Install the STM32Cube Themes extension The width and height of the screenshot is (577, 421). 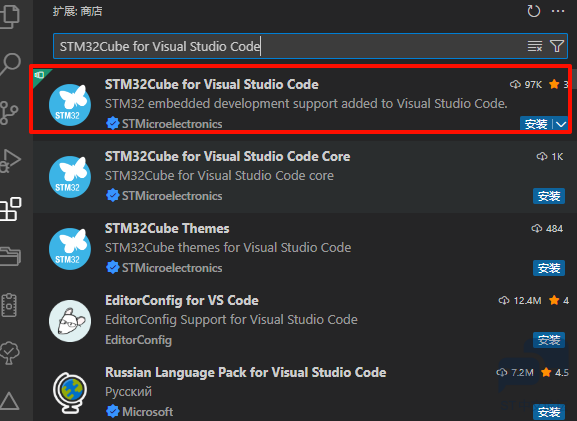(549, 268)
